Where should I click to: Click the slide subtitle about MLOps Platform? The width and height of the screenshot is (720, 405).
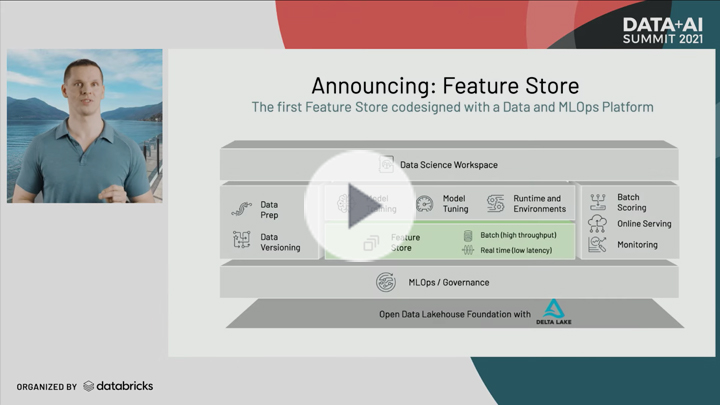(452, 107)
